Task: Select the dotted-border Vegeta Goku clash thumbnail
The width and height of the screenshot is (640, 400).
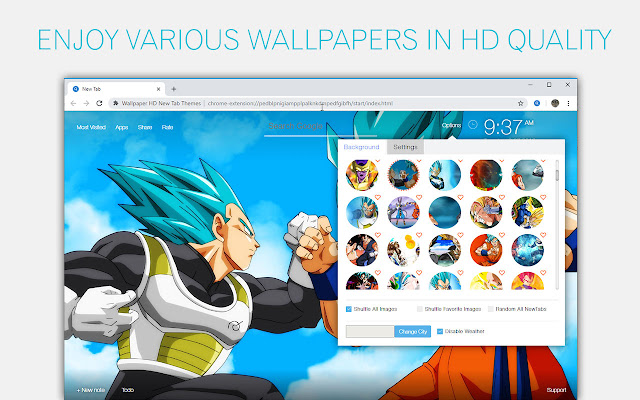Action: pyautogui.click(x=403, y=175)
